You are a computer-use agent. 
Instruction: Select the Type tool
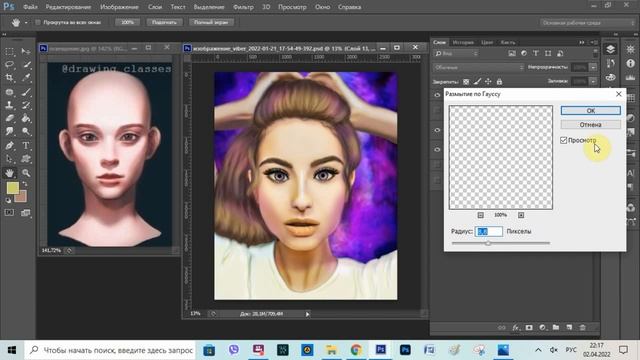26,145
